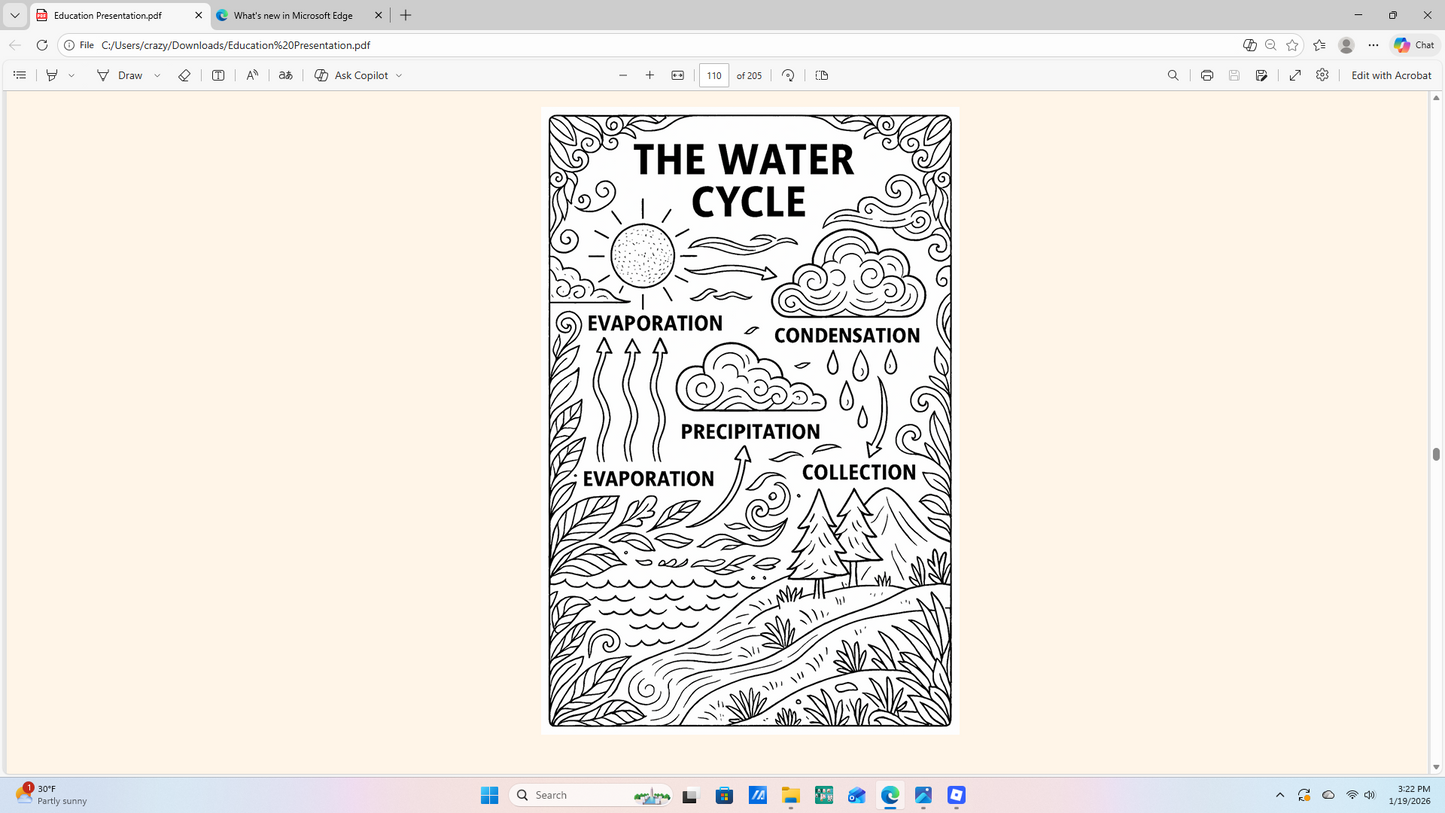Open File Explorer from taskbar
Screen dimensions: 1445x813
pyautogui.click(x=791, y=795)
